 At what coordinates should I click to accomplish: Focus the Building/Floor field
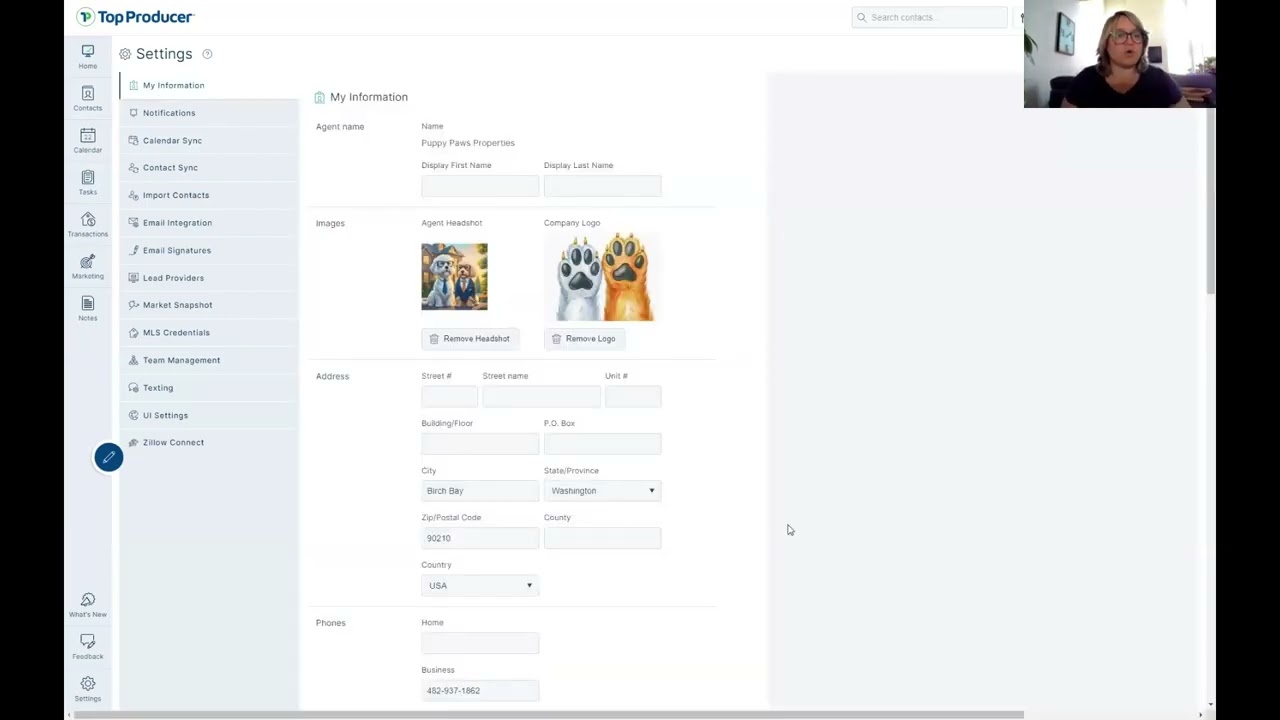(x=480, y=443)
